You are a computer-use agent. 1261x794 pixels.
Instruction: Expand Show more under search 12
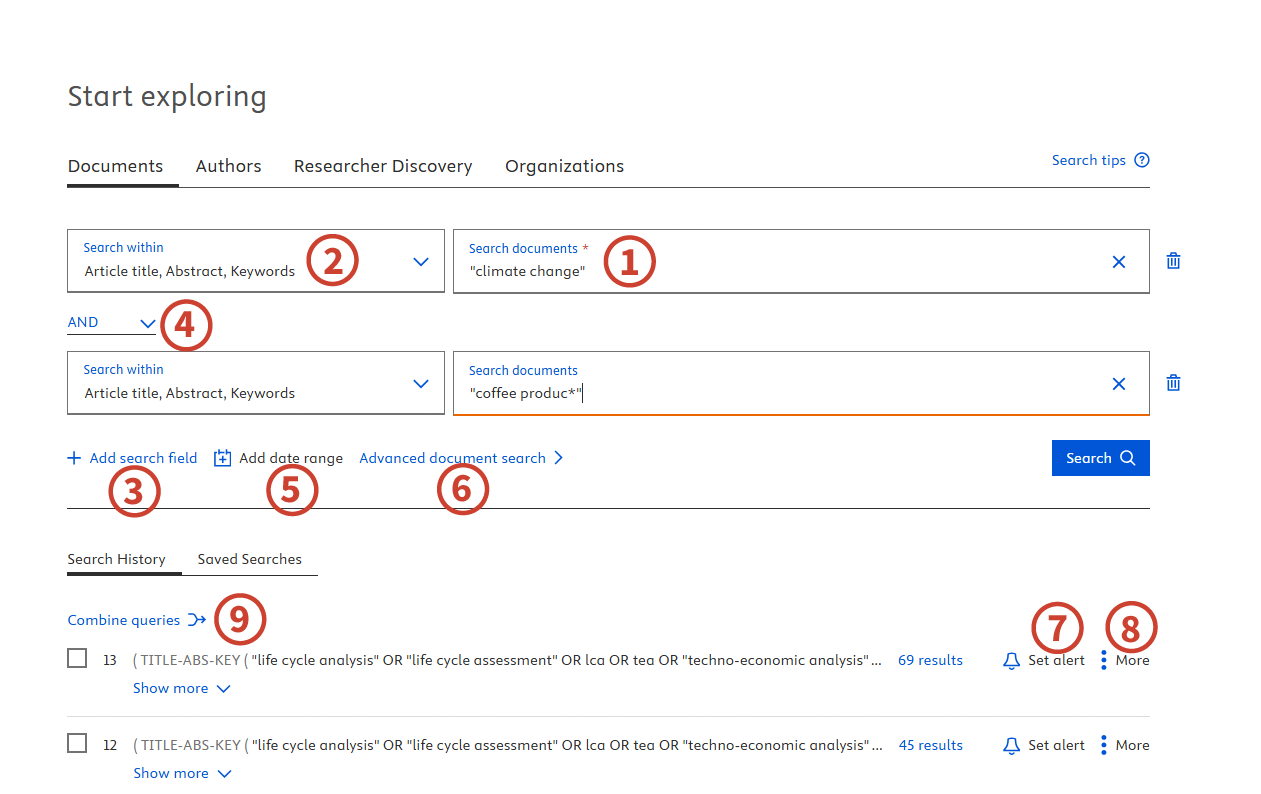pyautogui.click(x=181, y=773)
